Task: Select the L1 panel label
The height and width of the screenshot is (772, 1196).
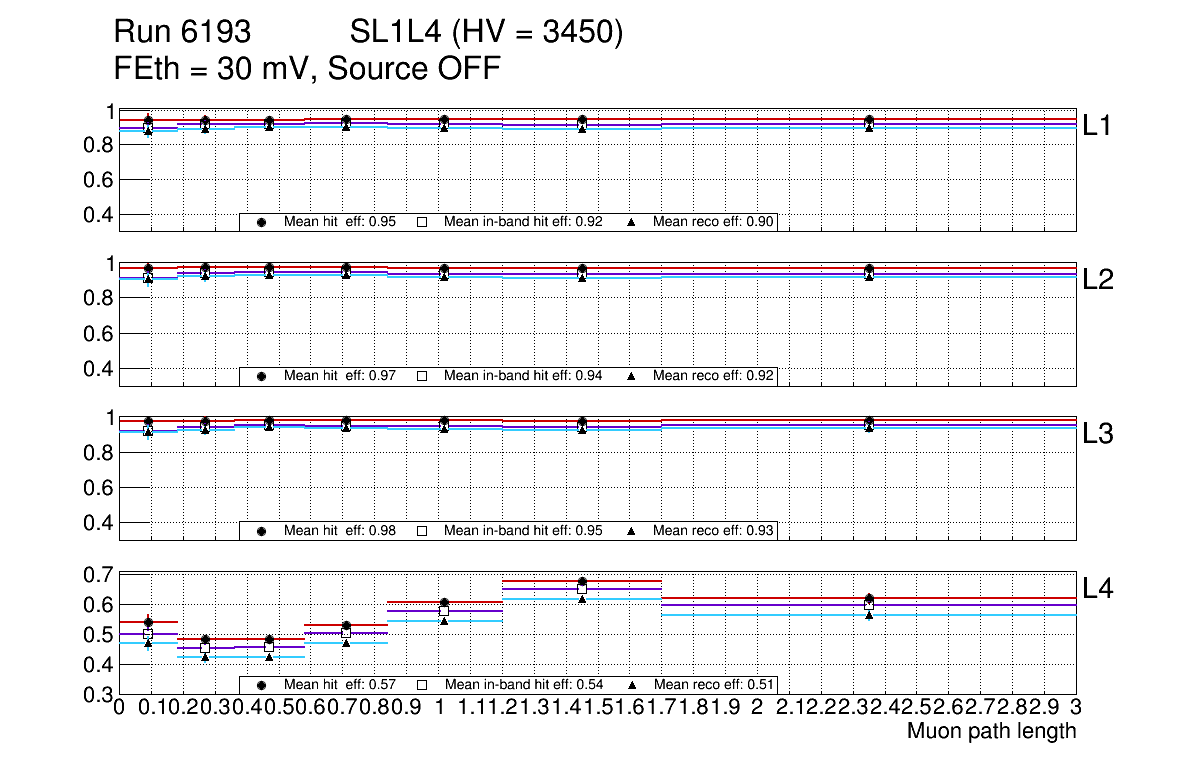Action: pyautogui.click(x=1099, y=126)
